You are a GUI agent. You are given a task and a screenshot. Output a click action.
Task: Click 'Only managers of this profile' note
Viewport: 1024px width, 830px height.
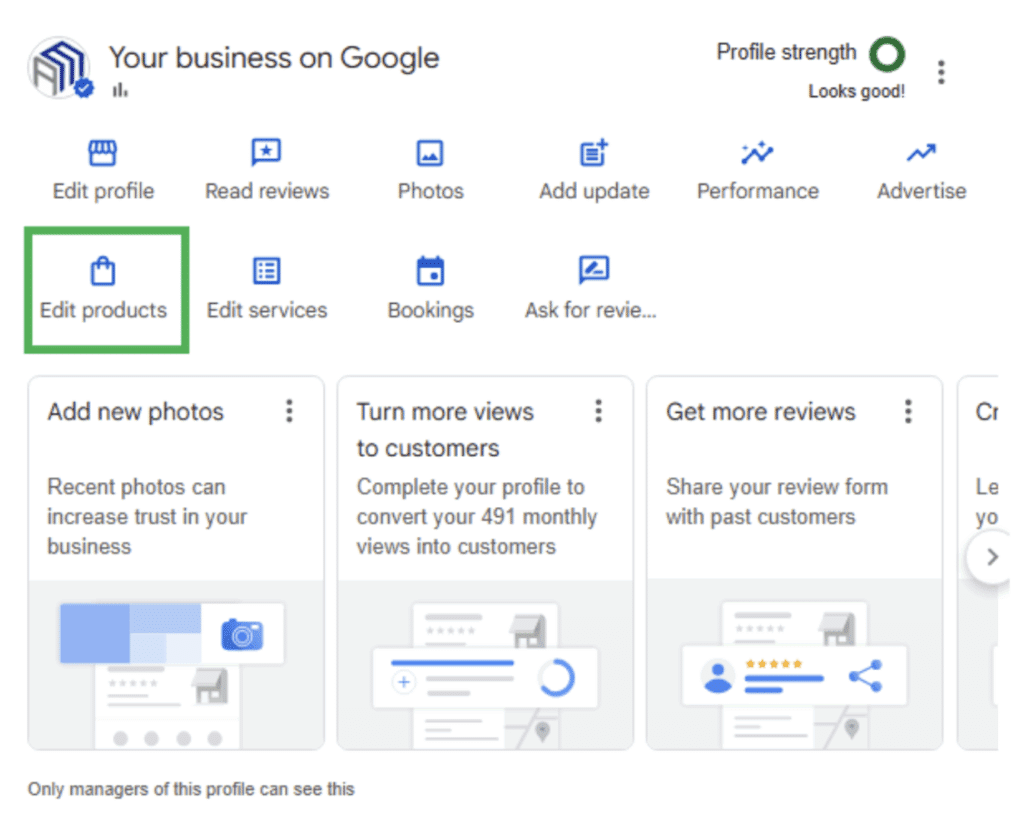[x=191, y=790]
